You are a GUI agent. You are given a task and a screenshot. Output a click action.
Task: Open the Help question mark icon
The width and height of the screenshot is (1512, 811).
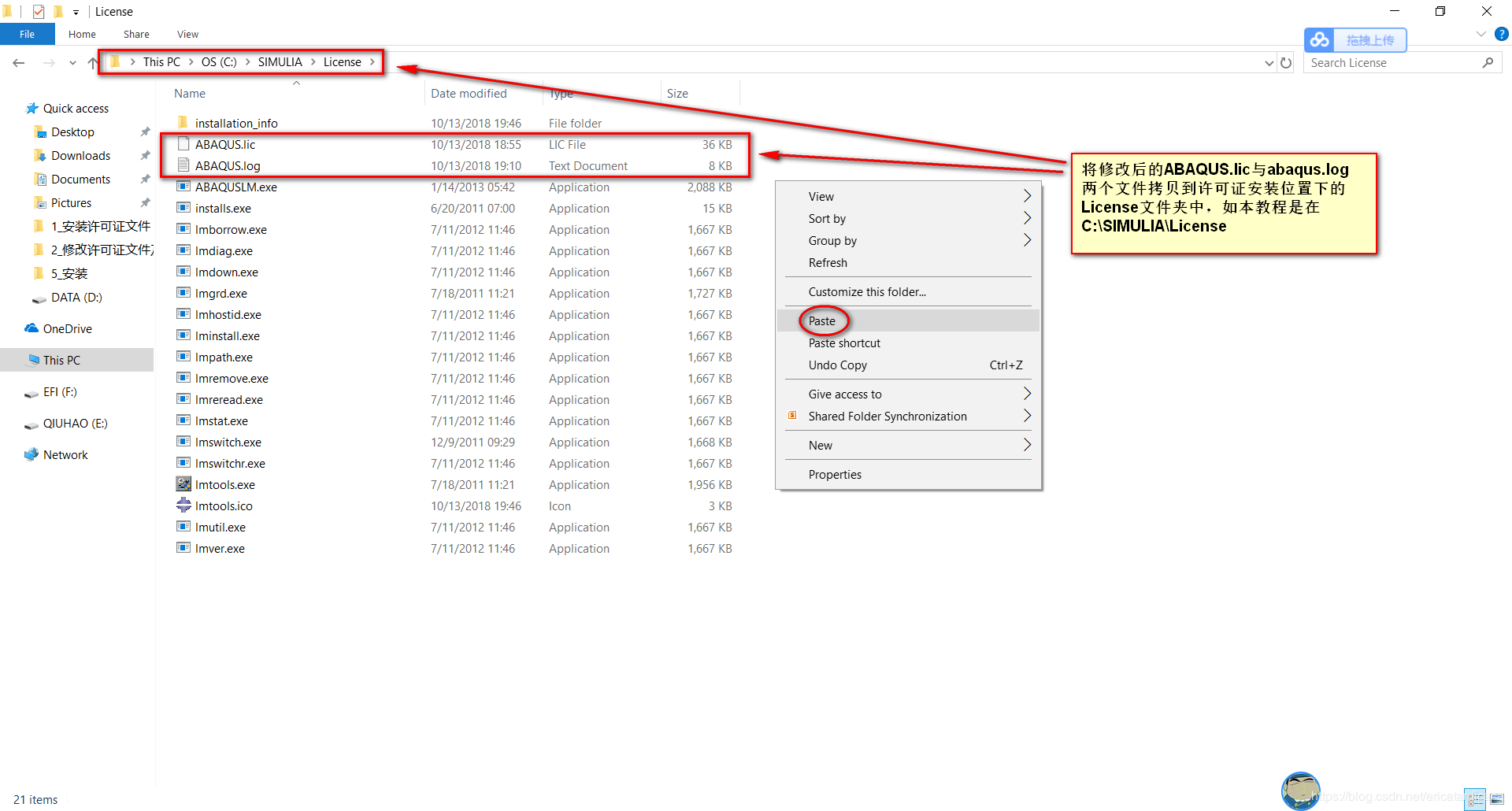point(1502,34)
